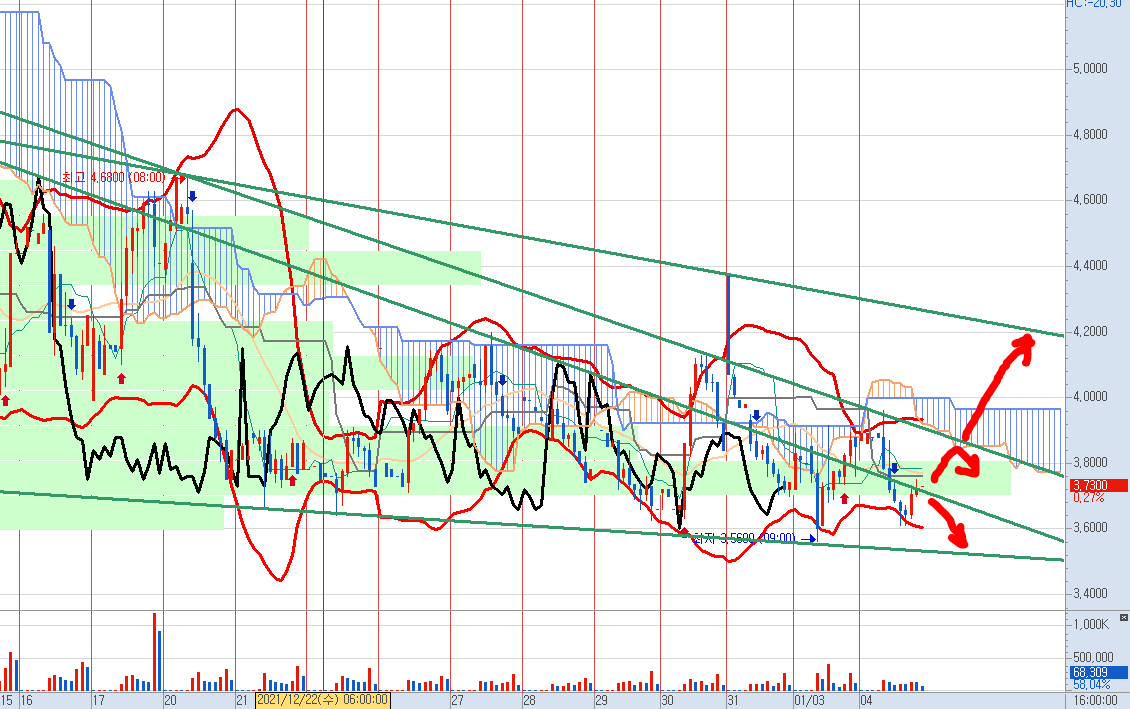Select date 31 on the time axis
The height and width of the screenshot is (709, 1130).
pyautogui.click(x=732, y=700)
